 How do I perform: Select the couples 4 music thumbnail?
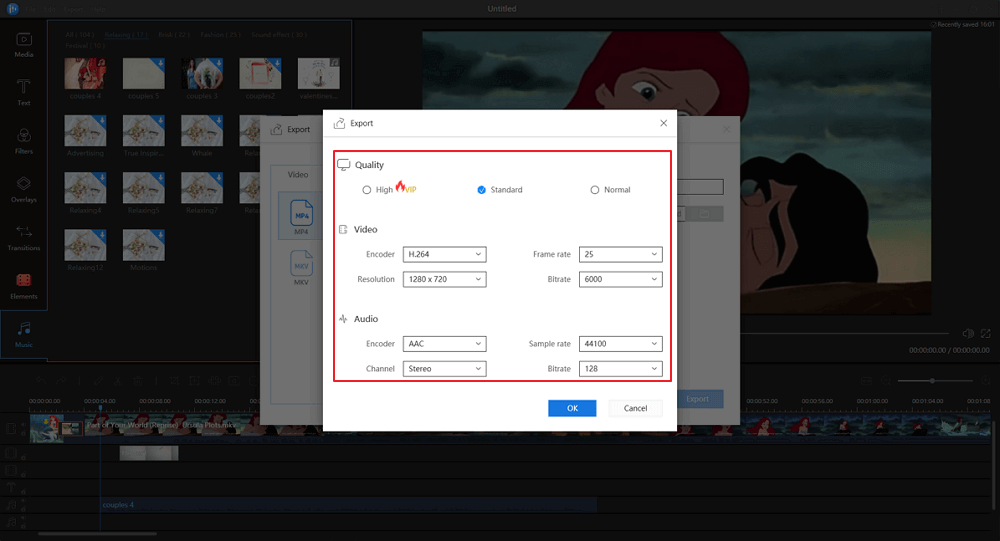coord(85,73)
